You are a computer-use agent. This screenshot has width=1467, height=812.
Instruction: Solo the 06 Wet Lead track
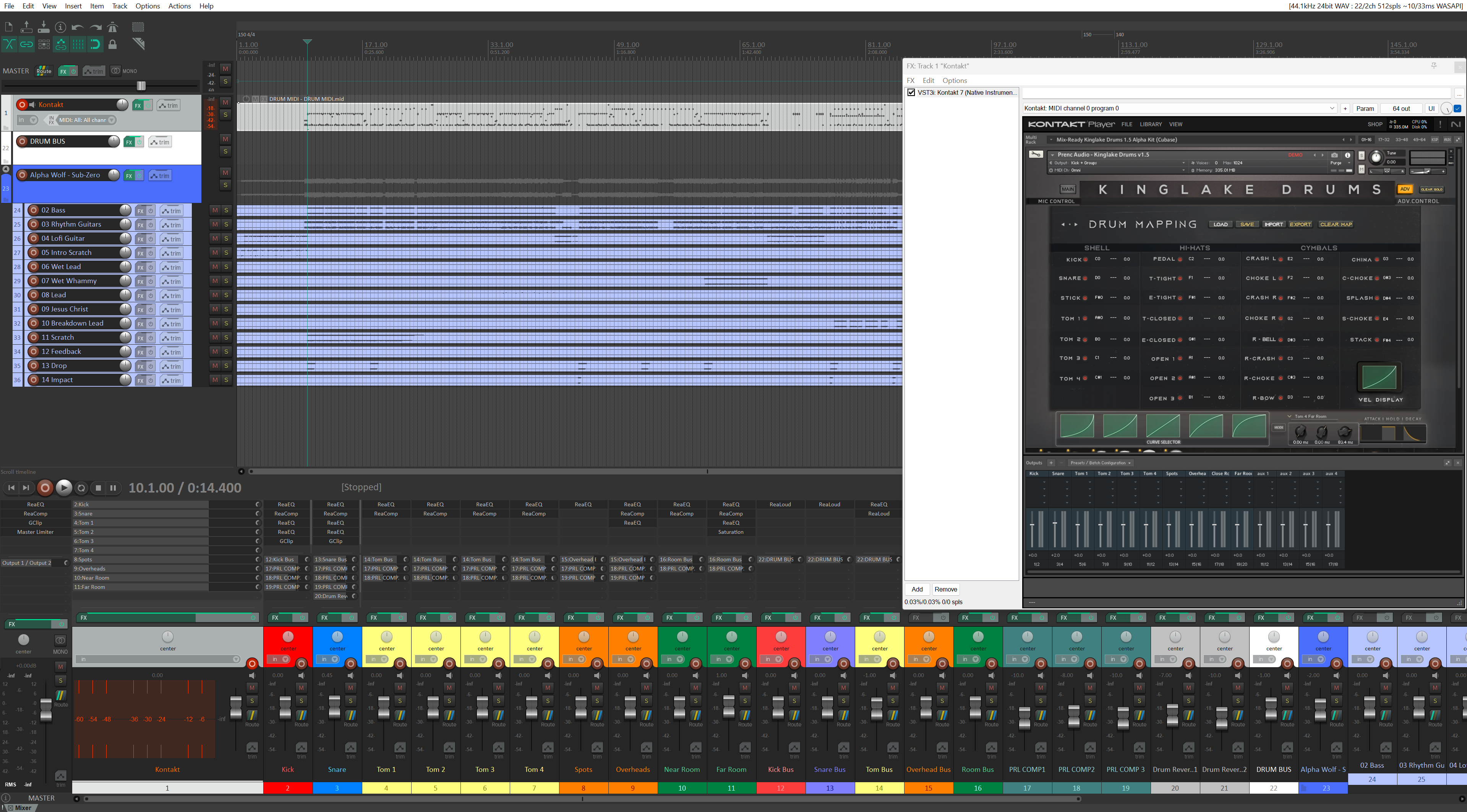pos(226,266)
